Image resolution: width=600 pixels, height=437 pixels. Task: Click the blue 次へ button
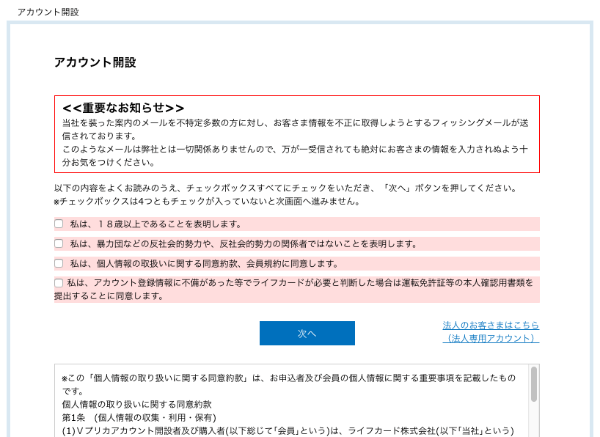coord(307,333)
